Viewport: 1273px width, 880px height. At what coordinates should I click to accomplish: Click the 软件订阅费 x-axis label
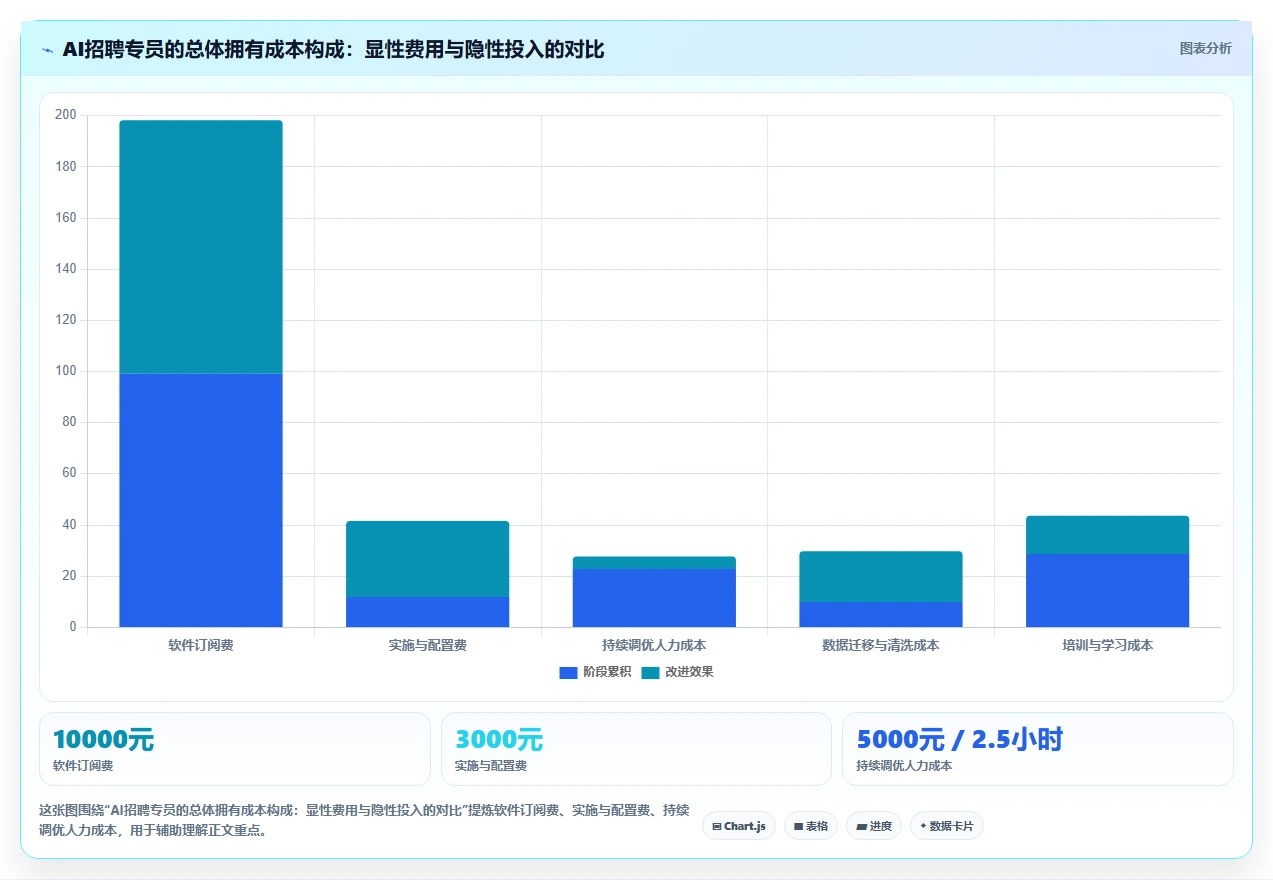tap(201, 645)
